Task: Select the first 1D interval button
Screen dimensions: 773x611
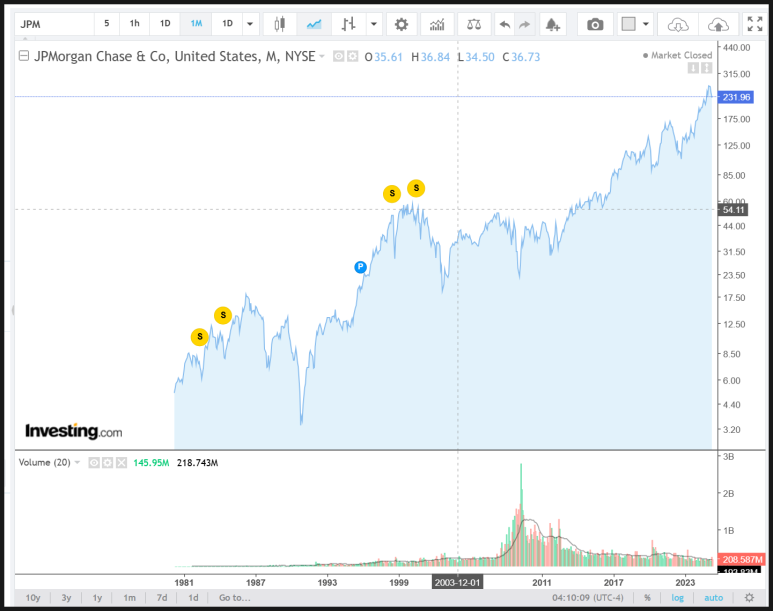Action: (165, 23)
